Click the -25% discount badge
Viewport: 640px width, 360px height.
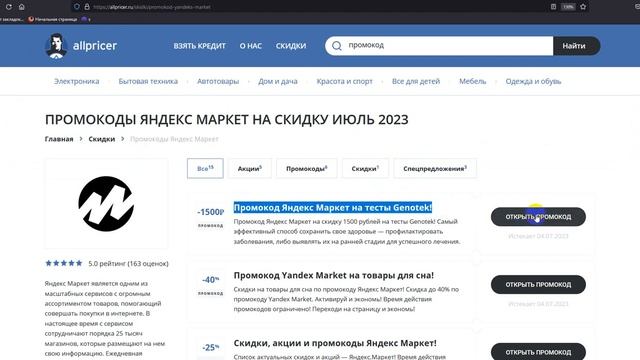211,347
